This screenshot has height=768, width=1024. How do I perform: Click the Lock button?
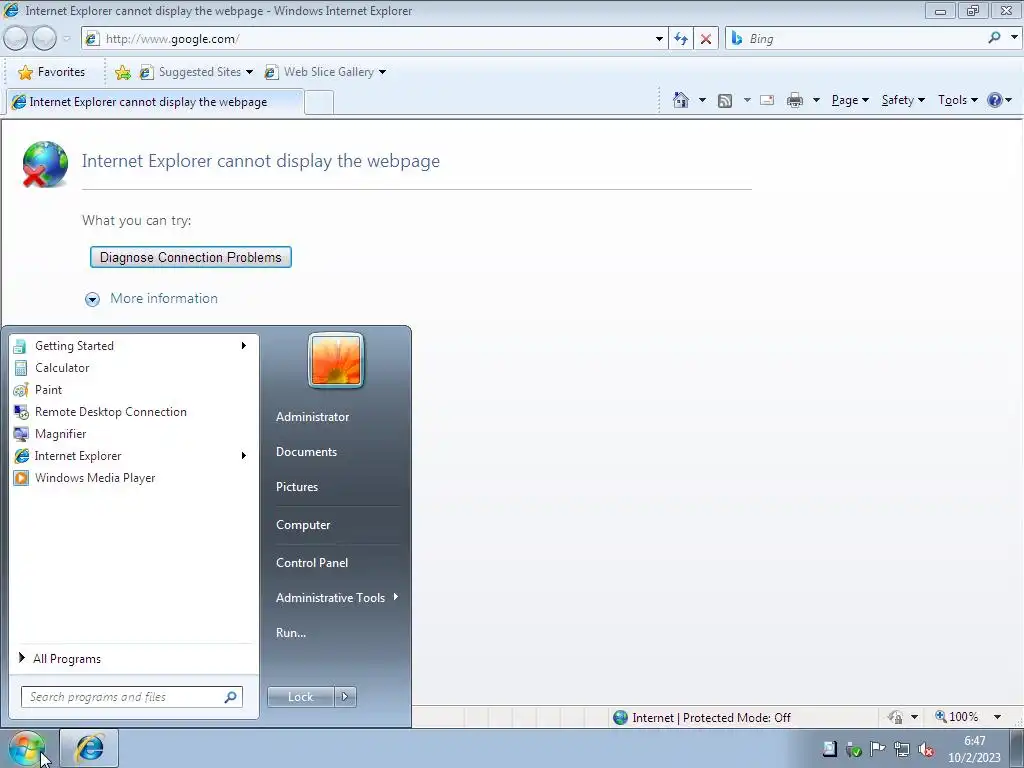300,697
